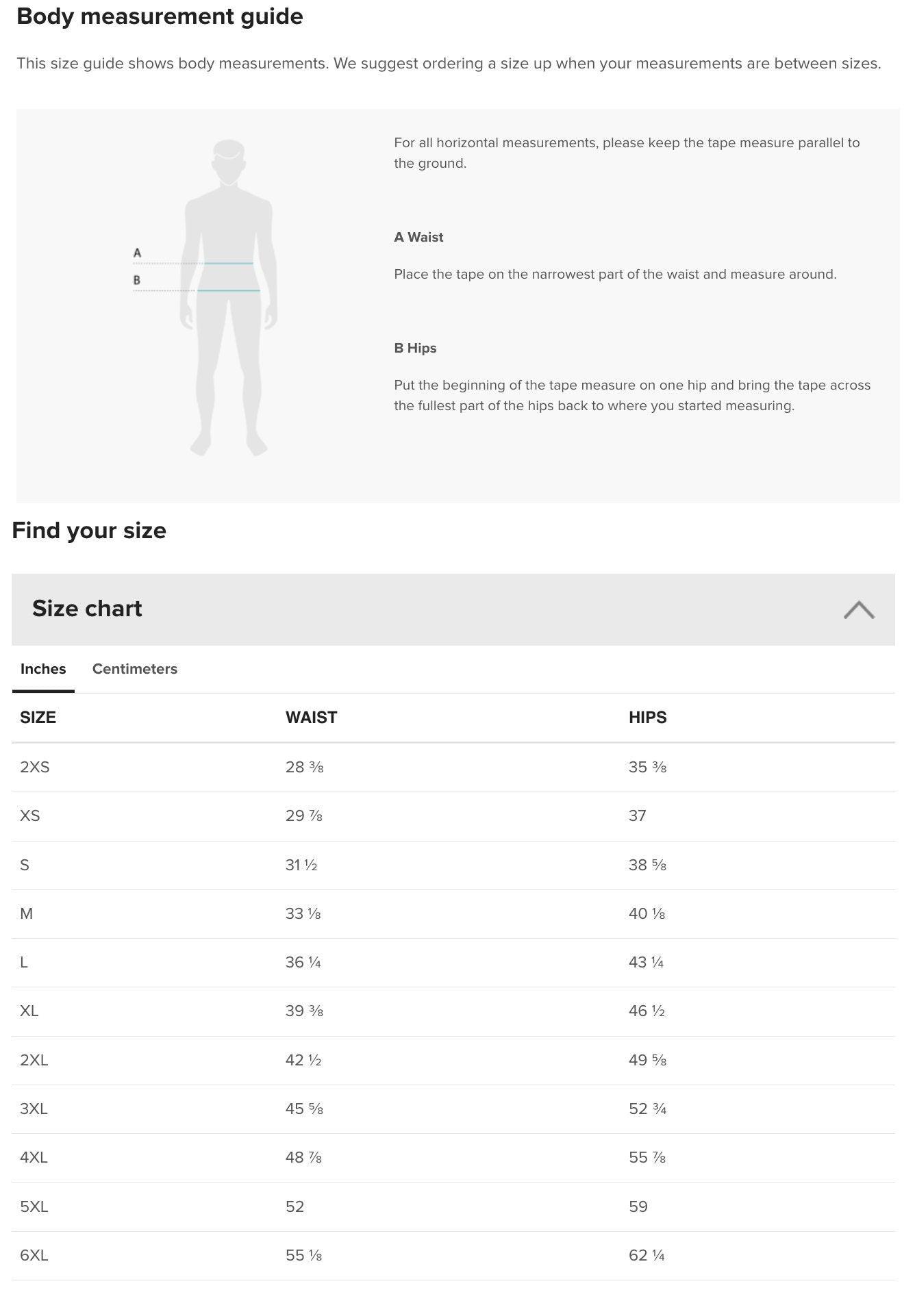Select the Inches tab

[43, 669]
